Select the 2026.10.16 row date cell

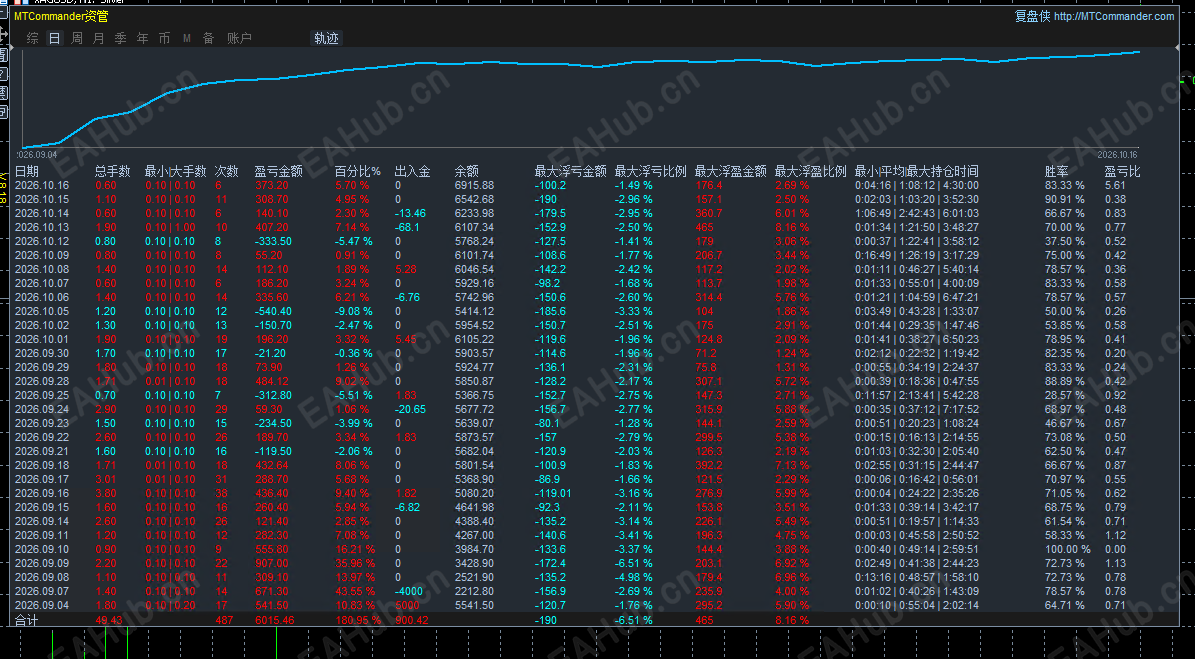42,185
